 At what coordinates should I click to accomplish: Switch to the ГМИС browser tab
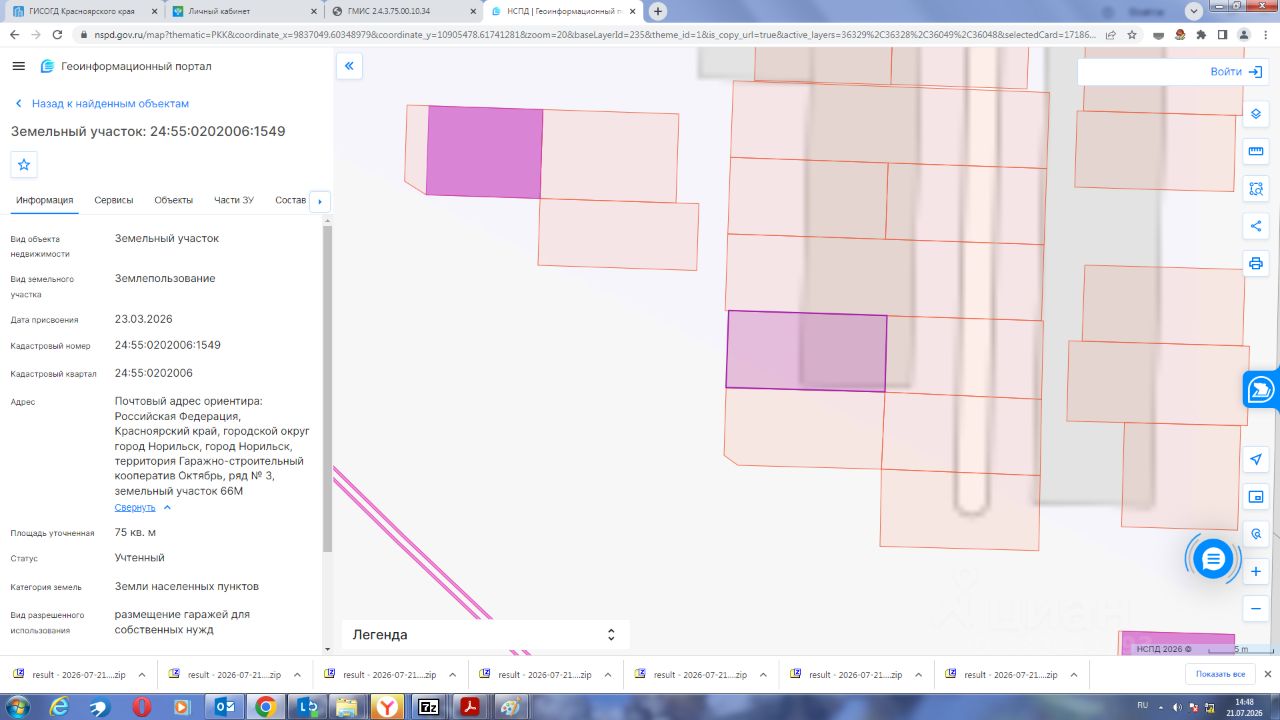click(x=403, y=11)
